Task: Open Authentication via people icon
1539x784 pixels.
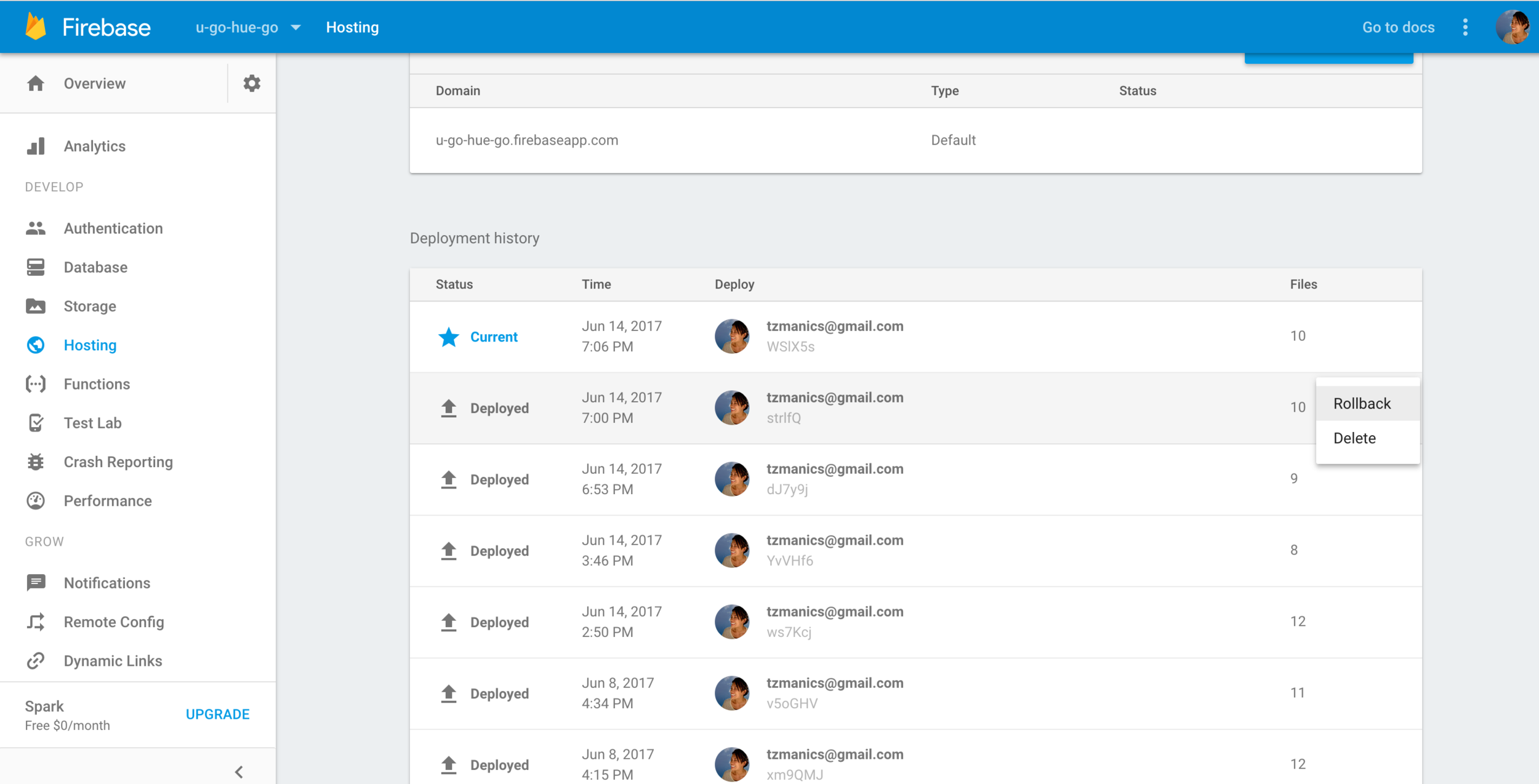Action: click(x=36, y=228)
